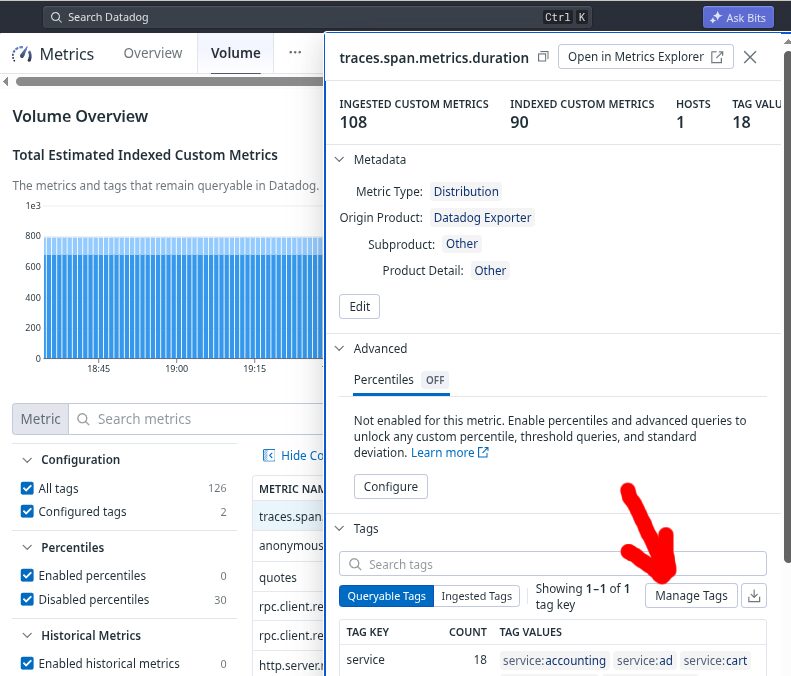Click the Configure percentiles button
791x676 pixels.
pos(391,487)
